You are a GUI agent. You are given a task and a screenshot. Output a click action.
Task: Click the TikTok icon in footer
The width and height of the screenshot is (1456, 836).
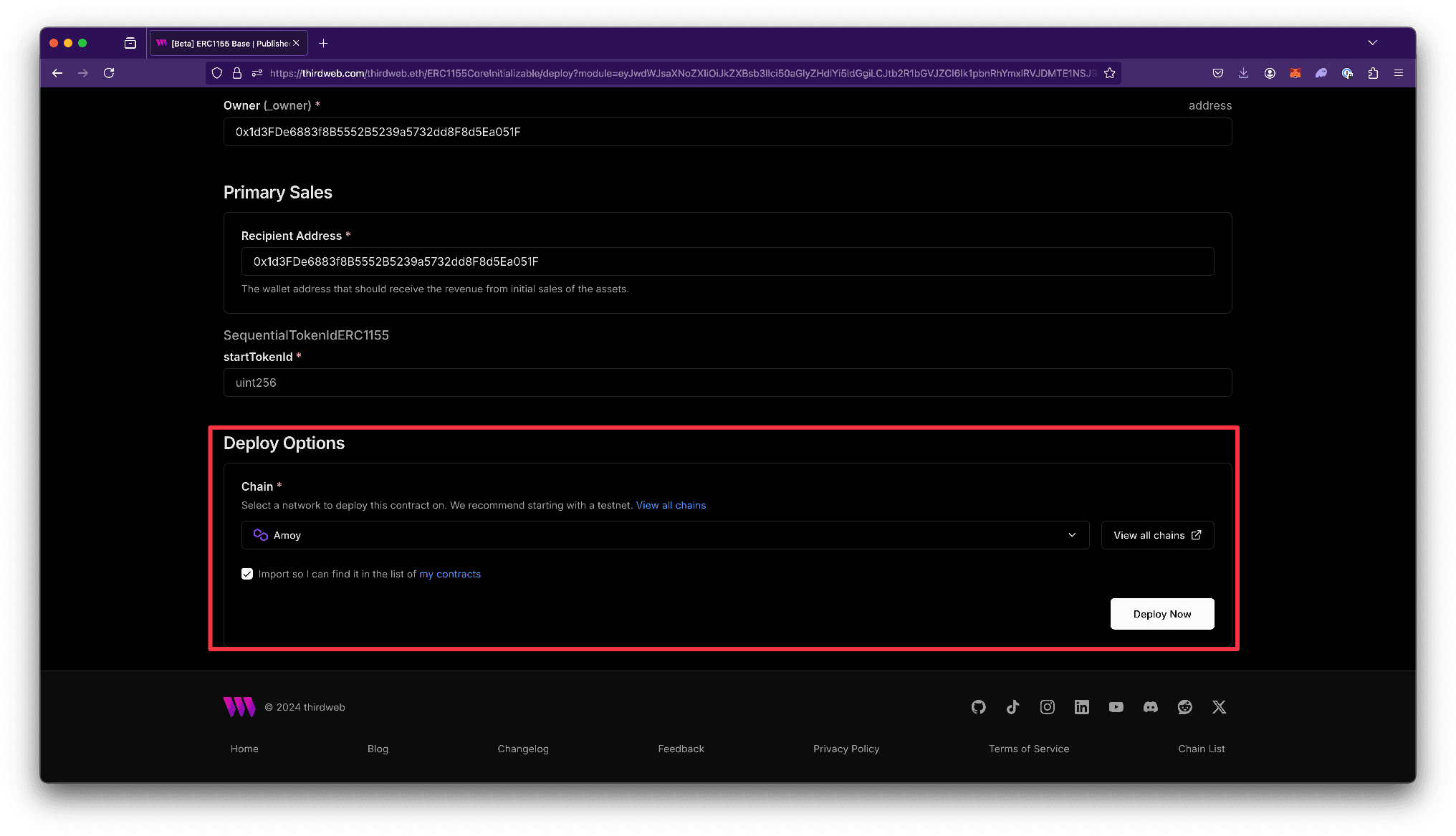point(1012,707)
